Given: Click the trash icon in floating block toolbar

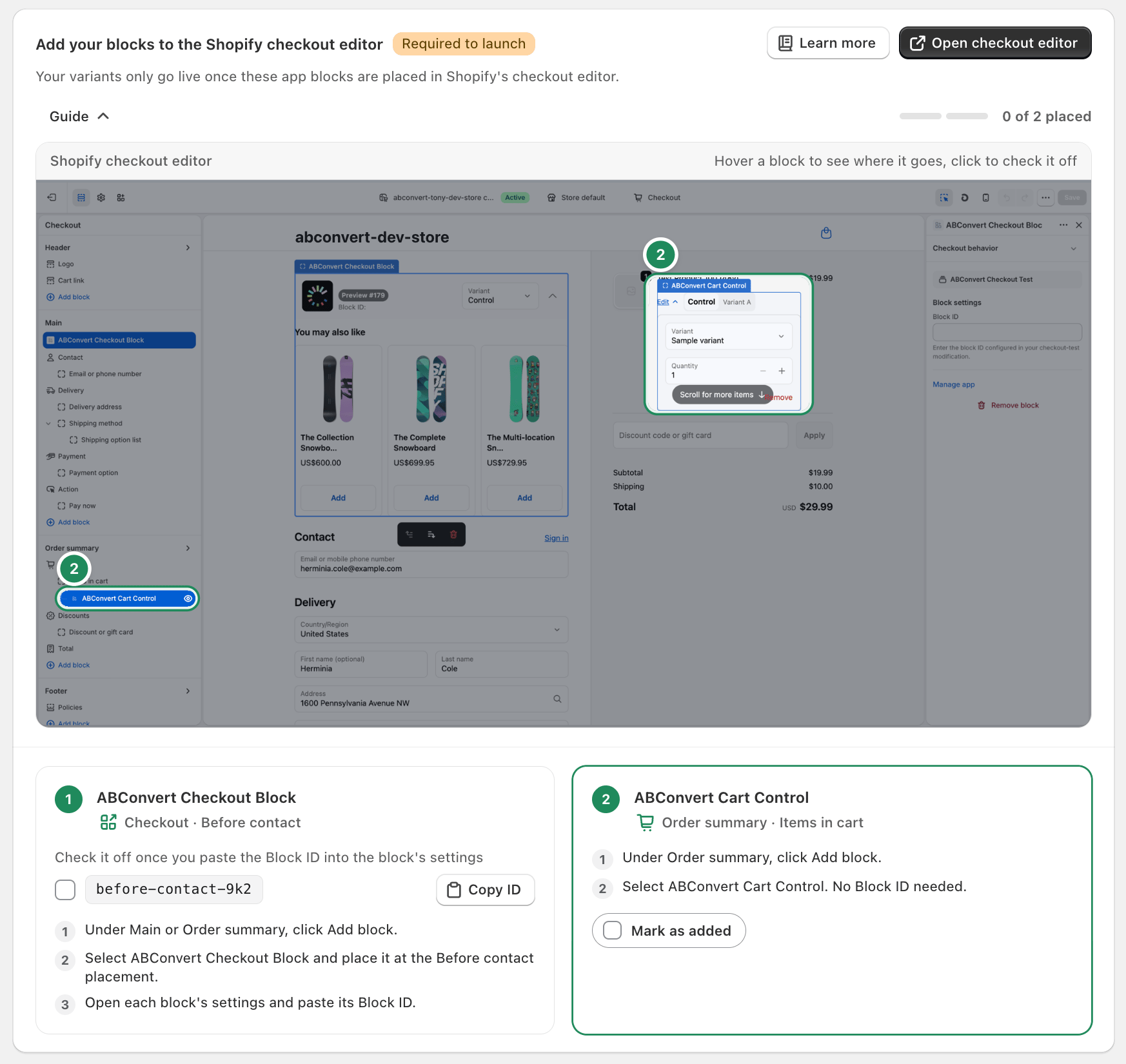Looking at the screenshot, I should (453, 535).
